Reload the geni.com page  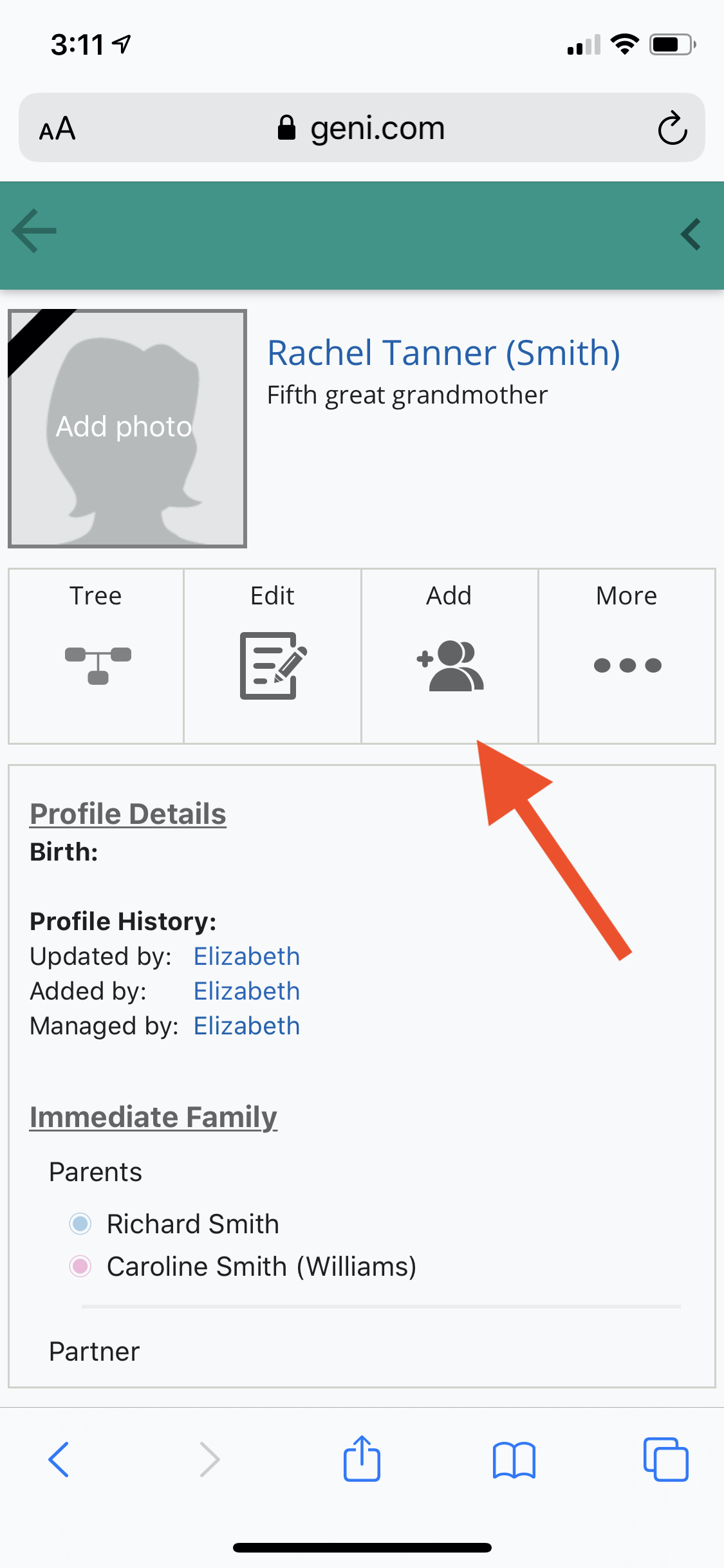(x=673, y=127)
